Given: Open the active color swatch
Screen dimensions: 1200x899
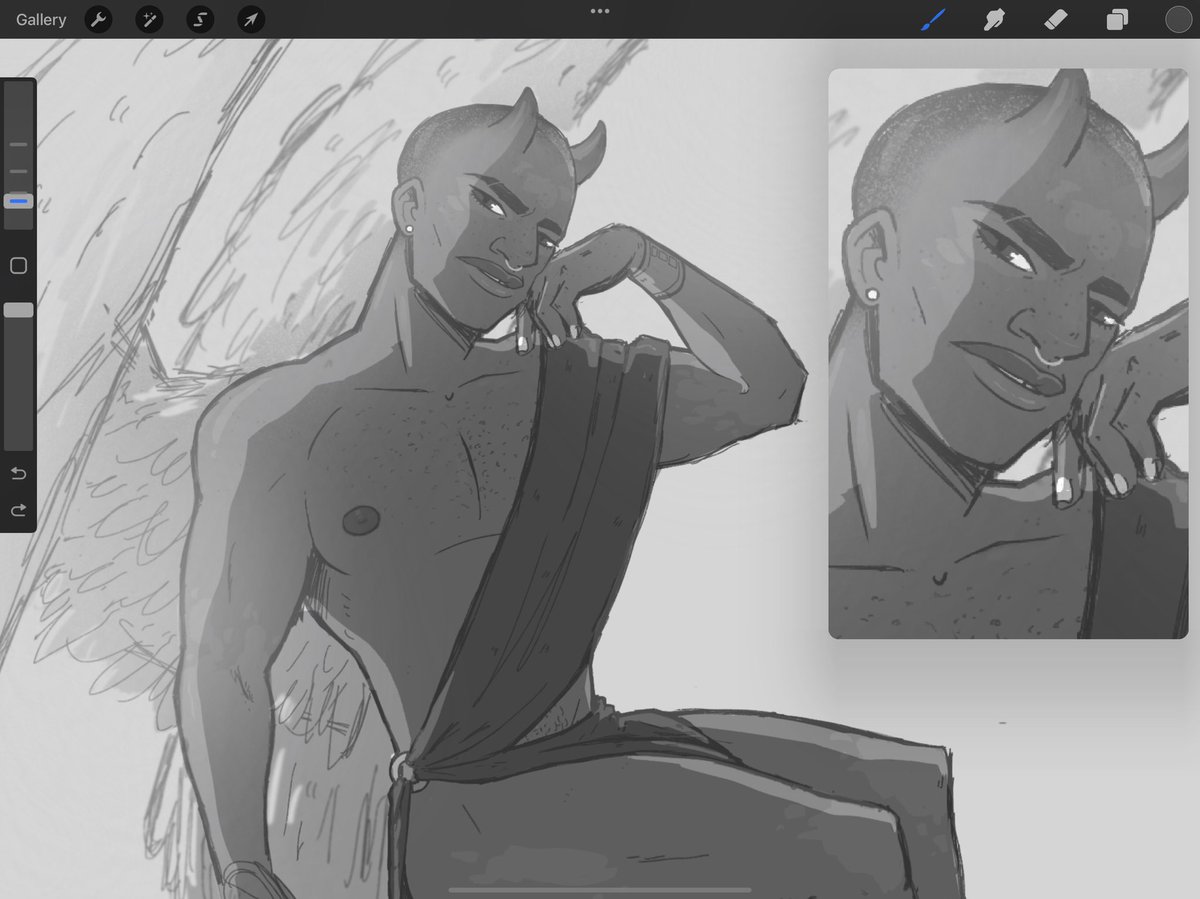Looking at the screenshot, I should tap(1178, 19).
